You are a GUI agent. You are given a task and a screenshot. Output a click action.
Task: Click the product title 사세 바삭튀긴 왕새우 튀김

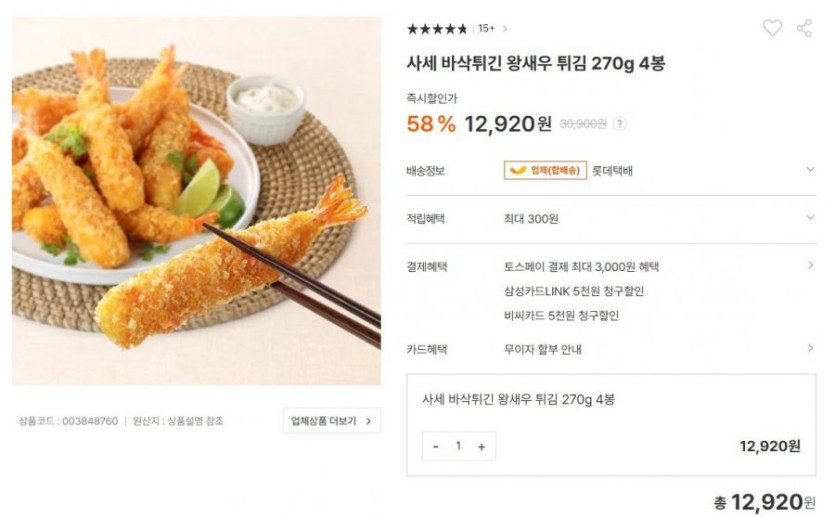pos(535,63)
